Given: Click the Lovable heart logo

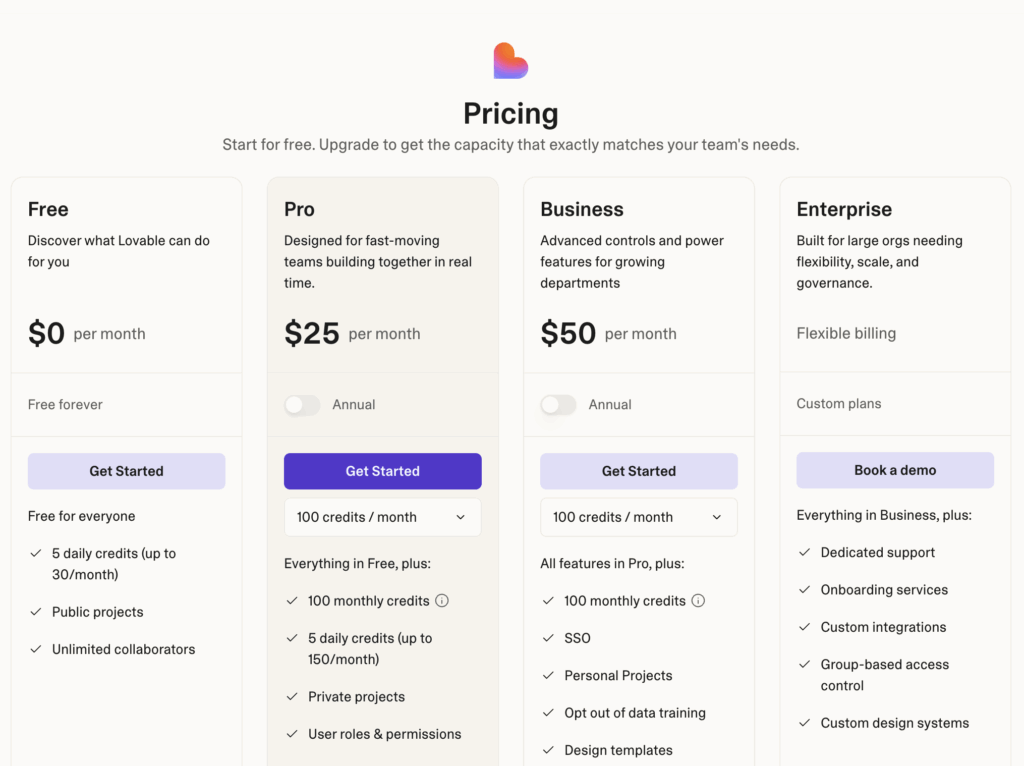Looking at the screenshot, I should click(510, 61).
